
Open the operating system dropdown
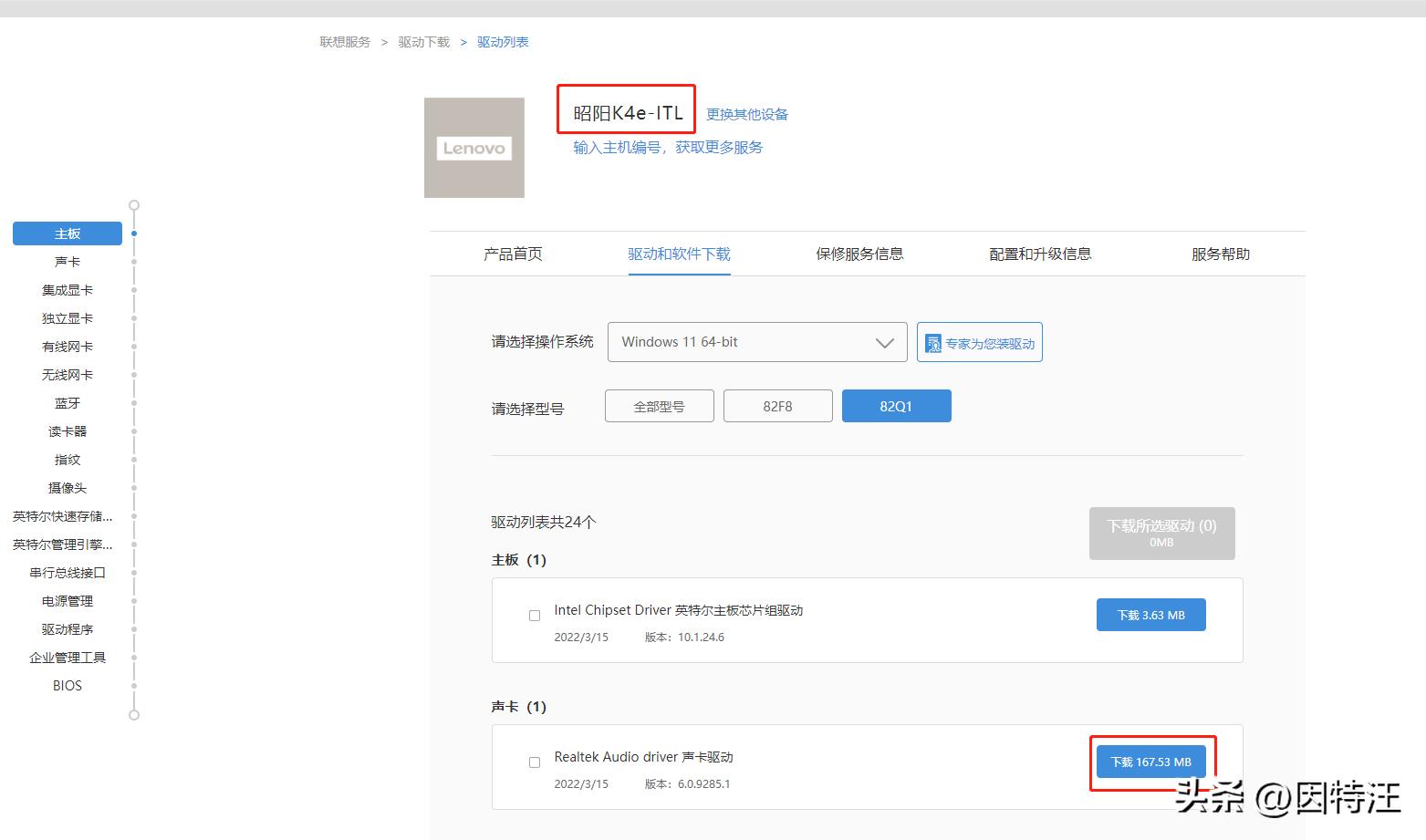pos(881,342)
